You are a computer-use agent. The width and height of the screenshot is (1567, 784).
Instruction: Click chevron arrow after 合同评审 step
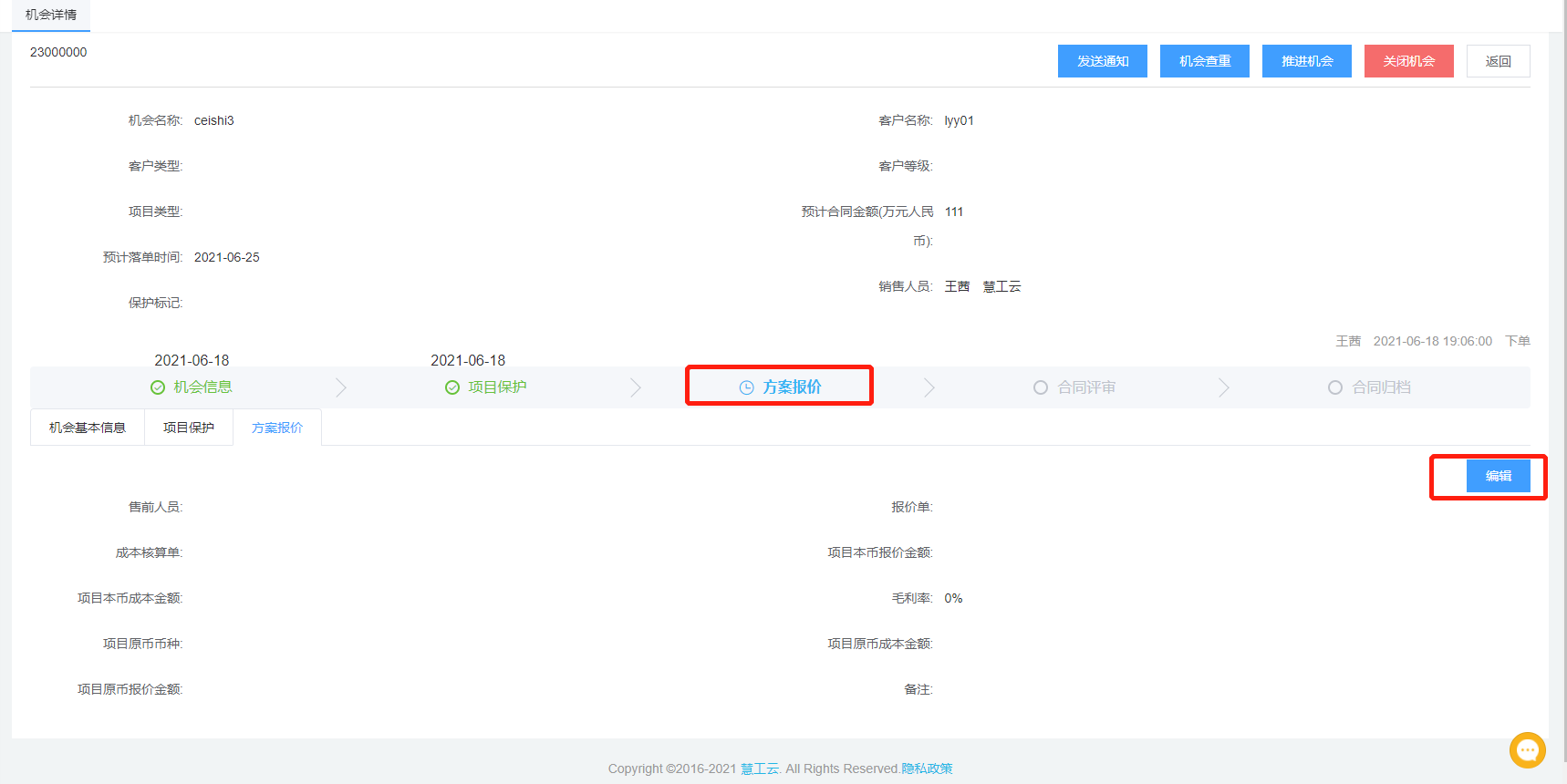click(x=1224, y=387)
